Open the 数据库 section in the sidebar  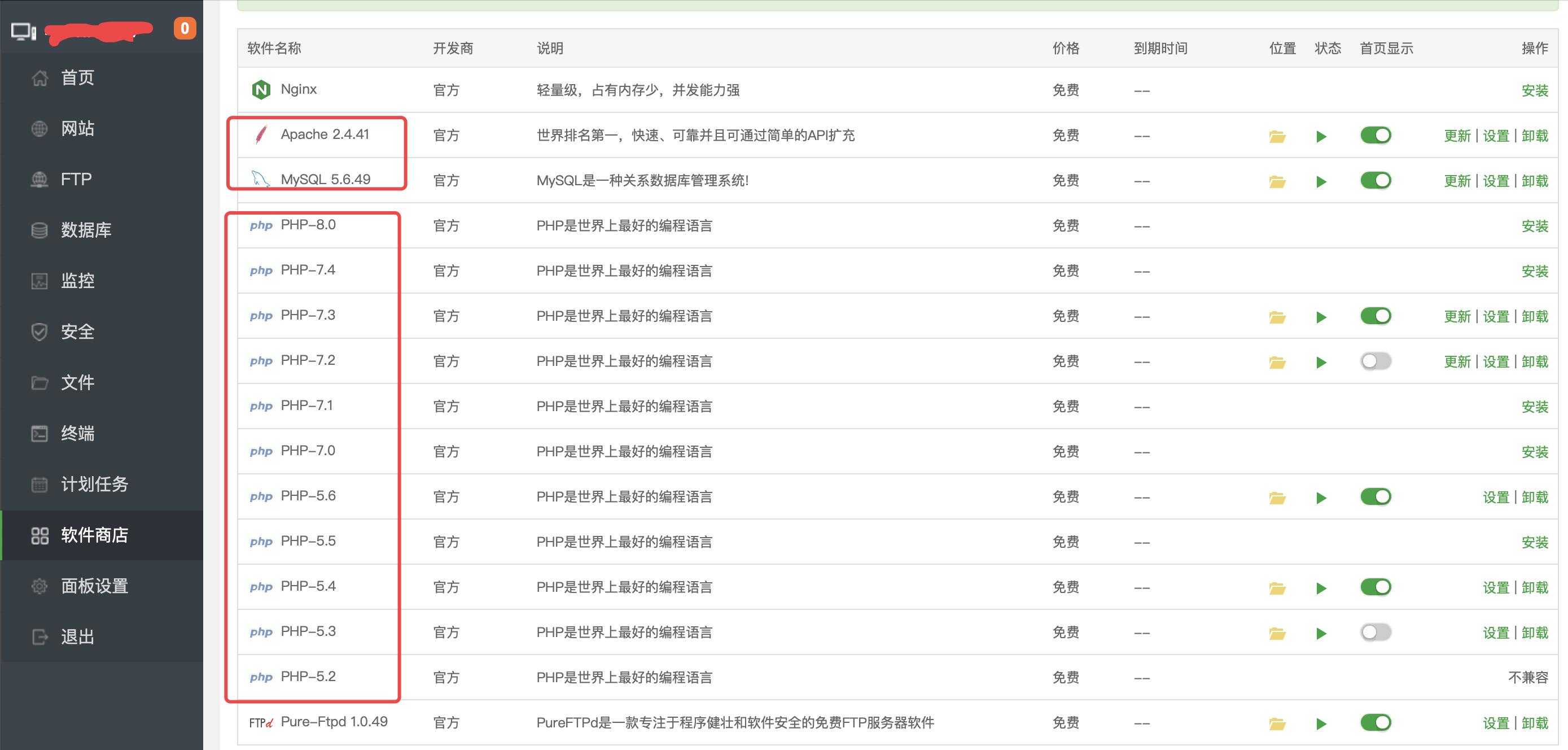point(85,230)
